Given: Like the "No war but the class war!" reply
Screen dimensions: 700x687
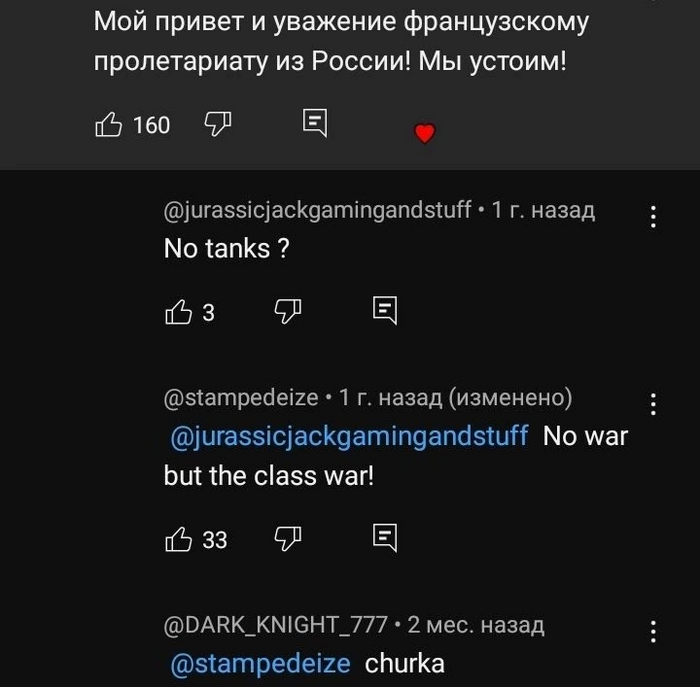Looking at the screenshot, I should [x=177, y=538].
